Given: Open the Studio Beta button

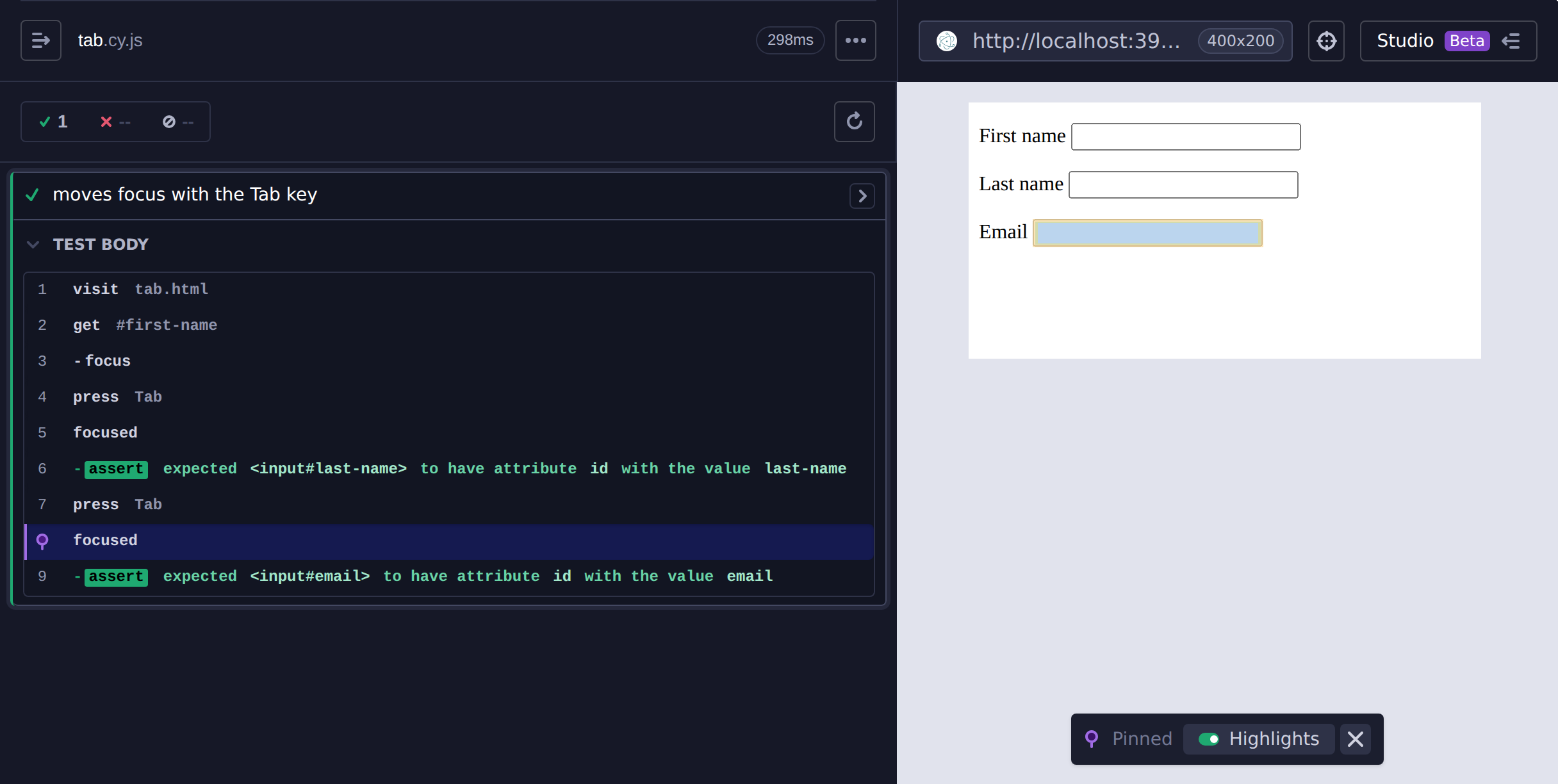Looking at the screenshot, I should click(1432, 41).
